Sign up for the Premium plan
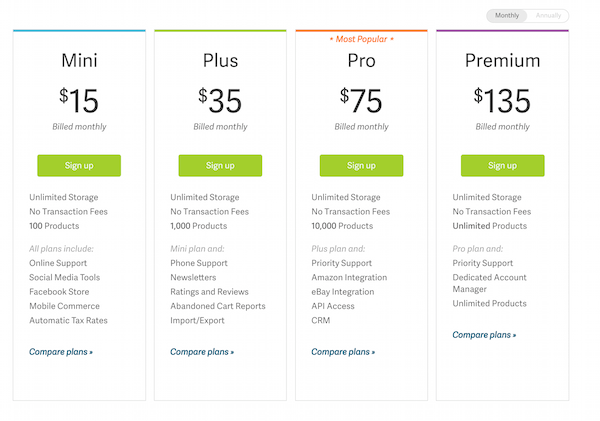Screen dimensions: 600x421 point(502,165)
